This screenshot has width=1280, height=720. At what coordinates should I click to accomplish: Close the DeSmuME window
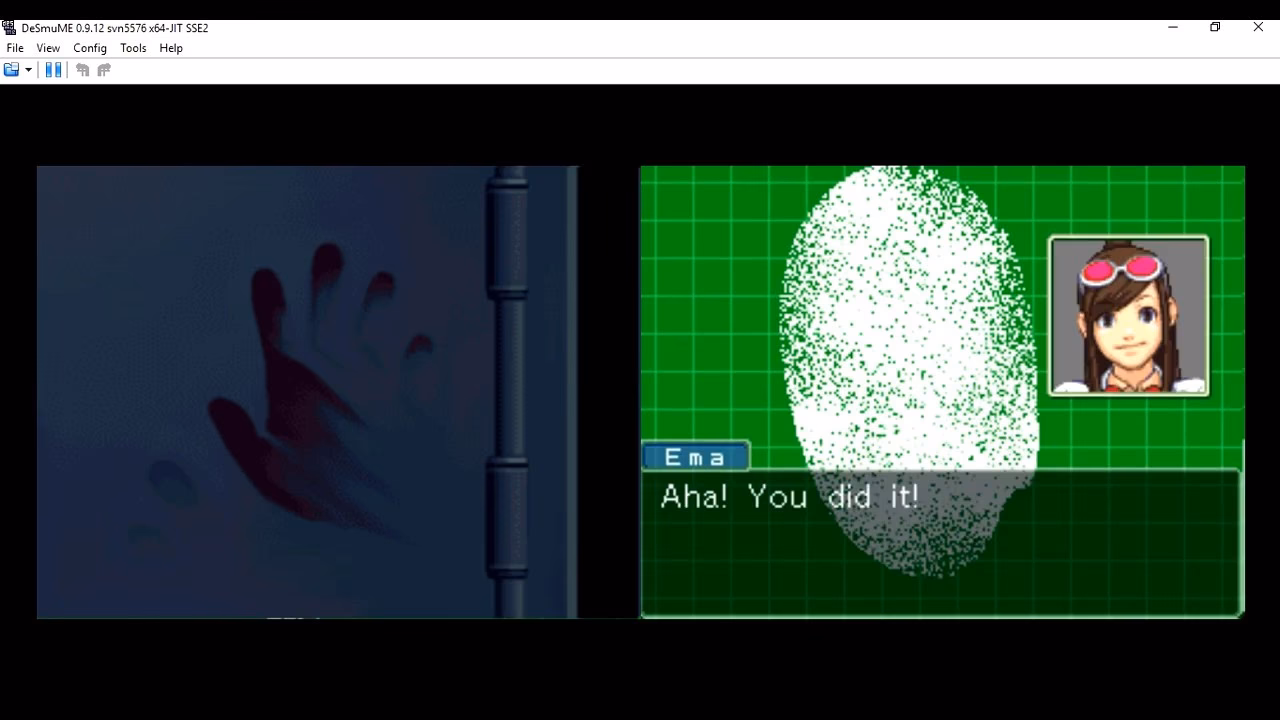tap(1258, 27)
